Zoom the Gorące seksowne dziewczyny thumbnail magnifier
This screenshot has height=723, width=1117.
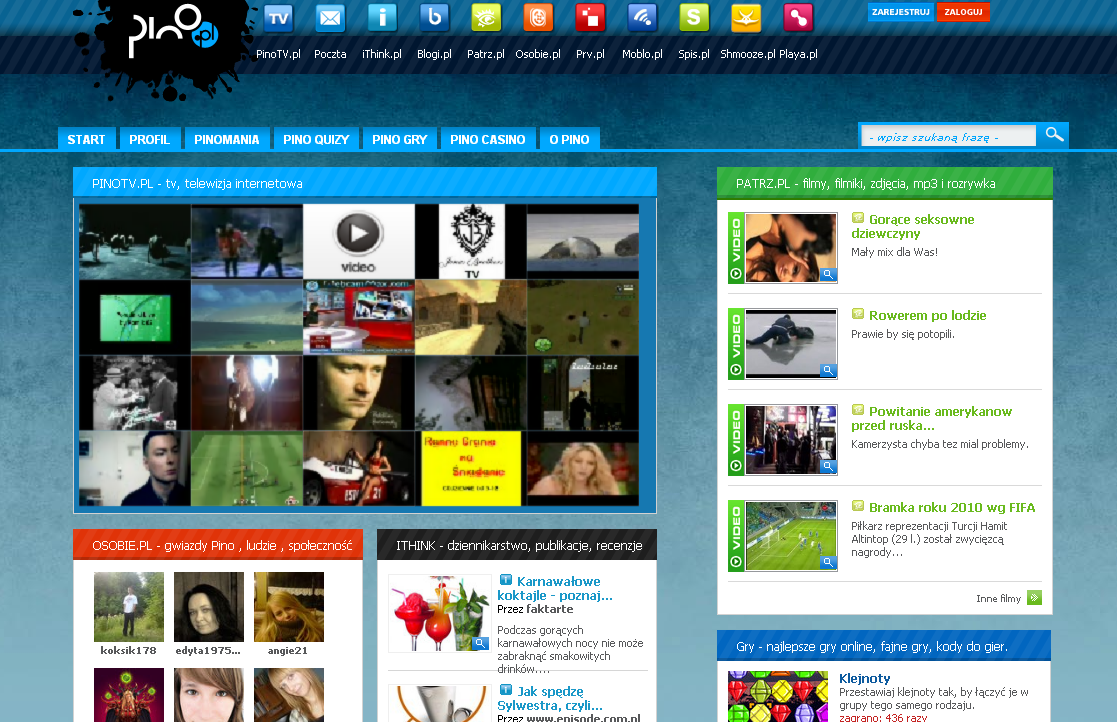[828, 274]
